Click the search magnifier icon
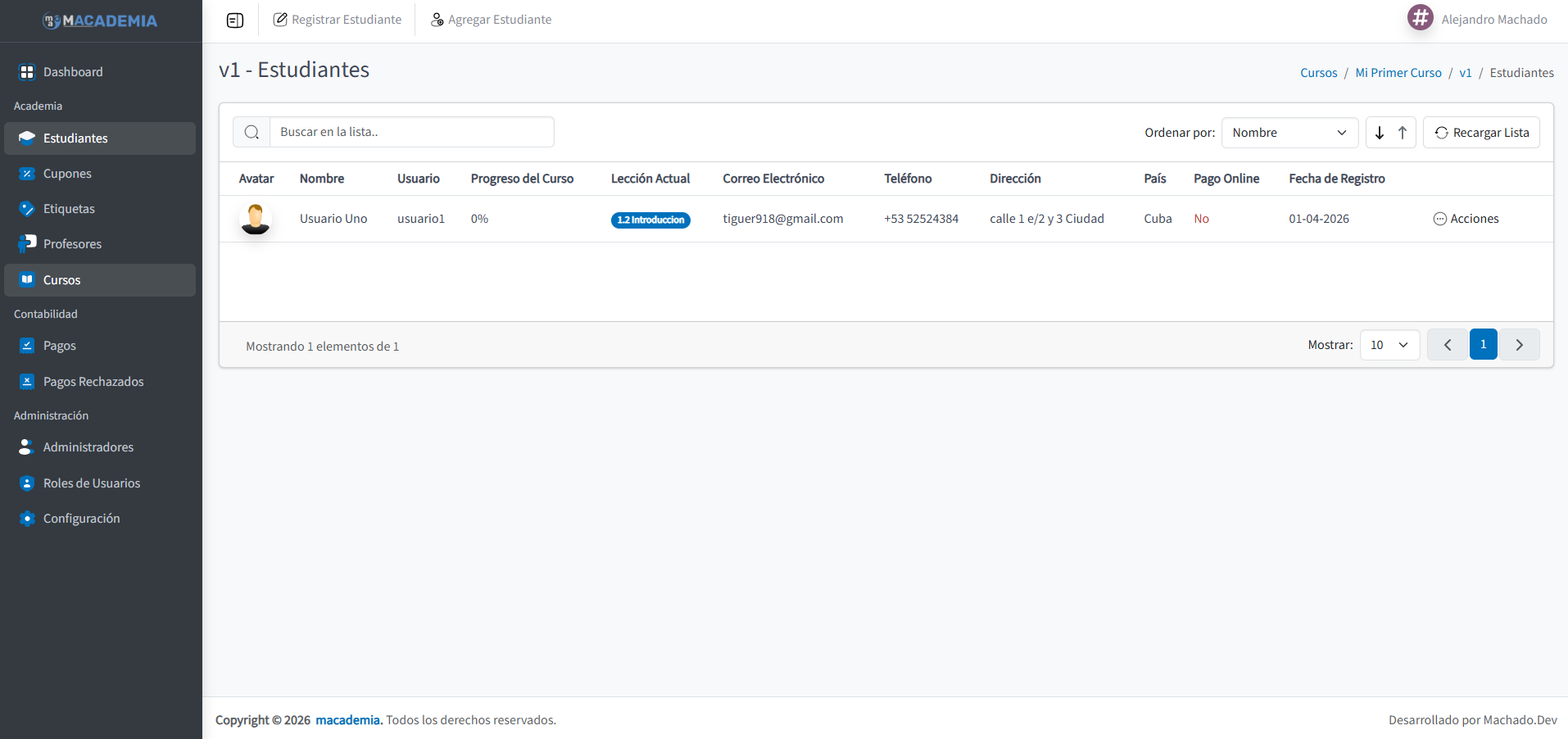 click(251, 131)
